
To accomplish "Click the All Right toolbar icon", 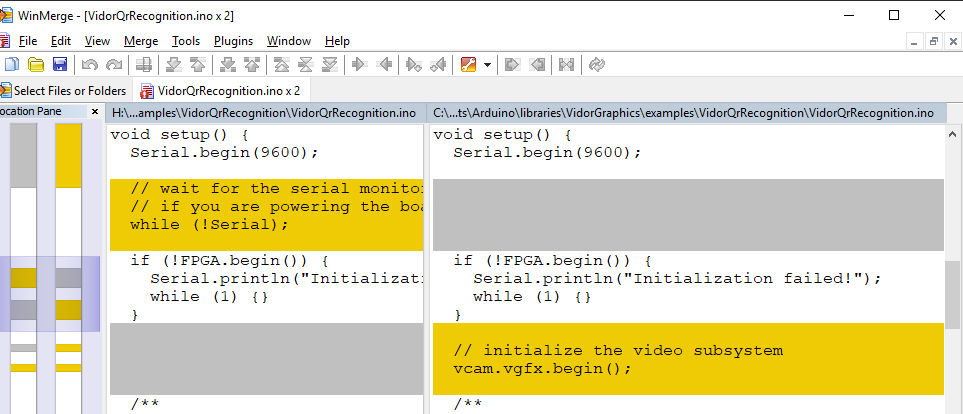I will coord(512,64).
